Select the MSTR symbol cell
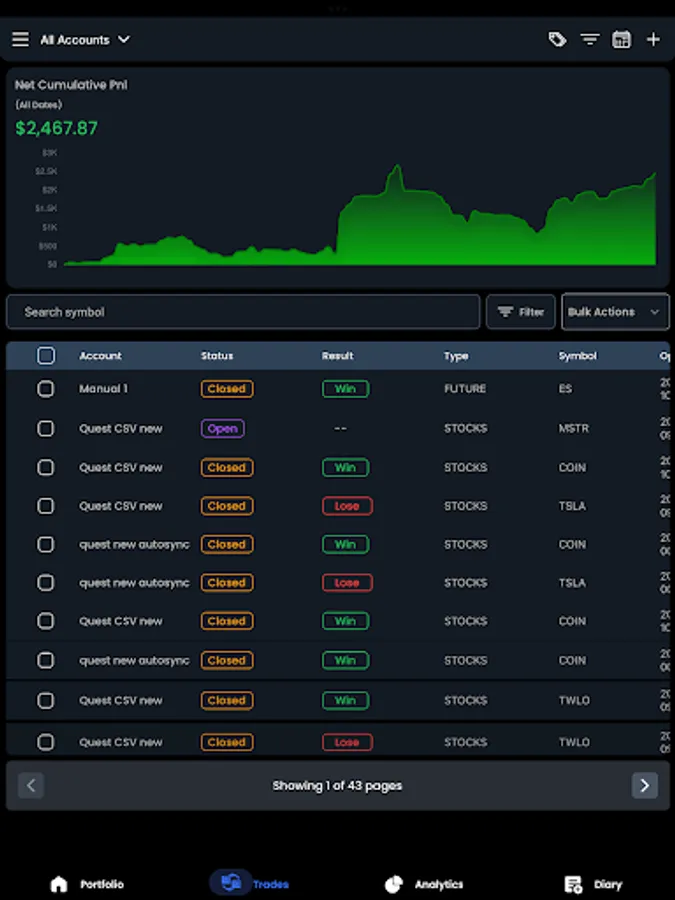The image size is (675, 900). 573,428
